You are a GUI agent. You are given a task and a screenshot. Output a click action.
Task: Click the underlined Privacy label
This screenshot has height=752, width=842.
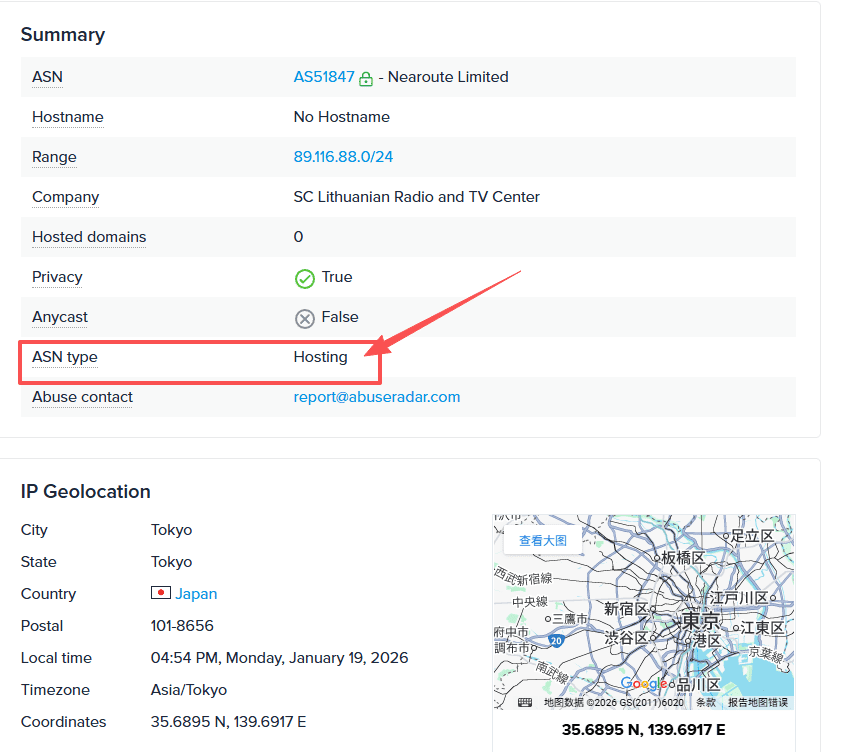(57, 277)
